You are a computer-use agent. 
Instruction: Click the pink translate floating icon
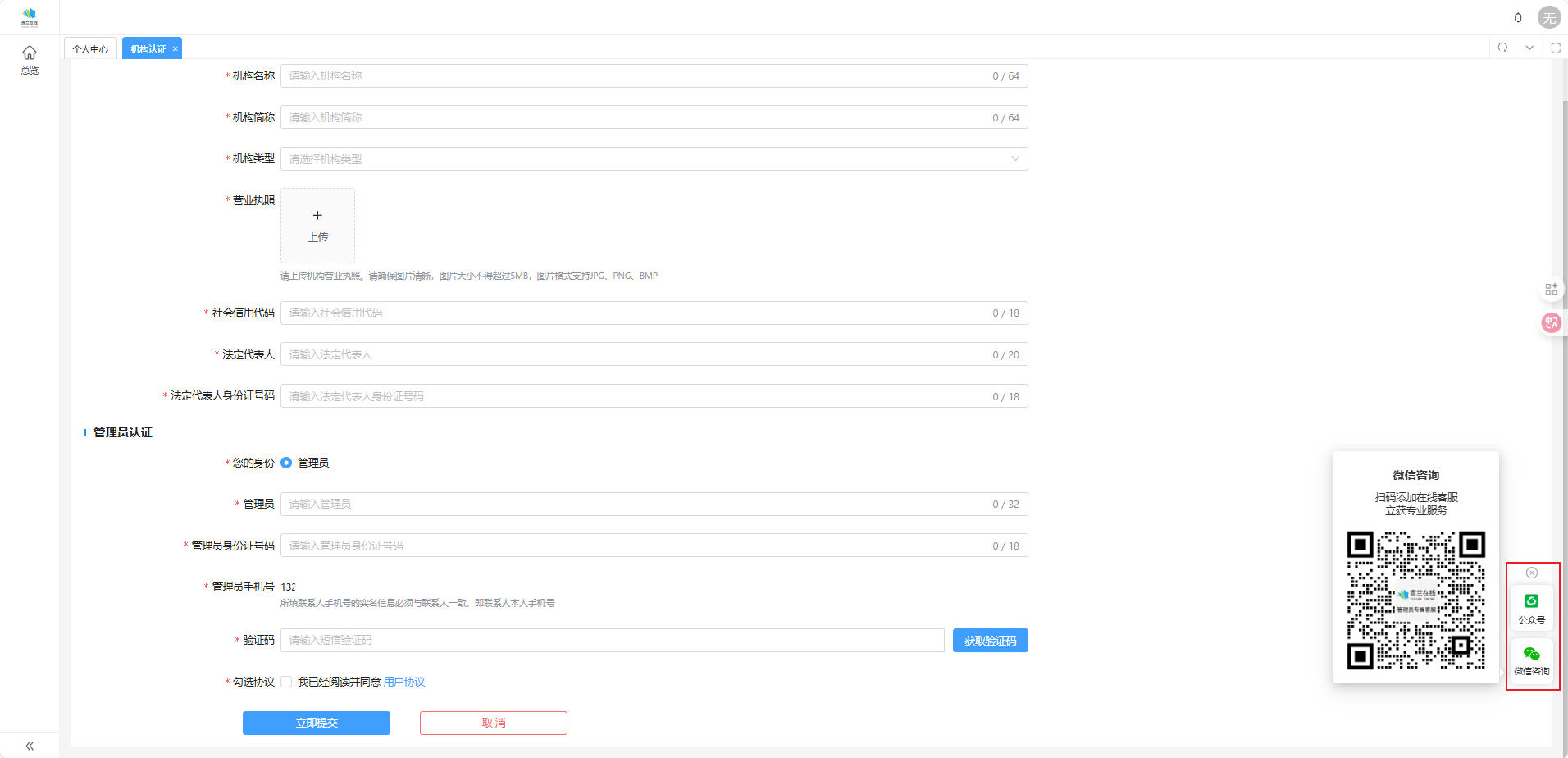pyautogui.click(x=1551, y=322)
